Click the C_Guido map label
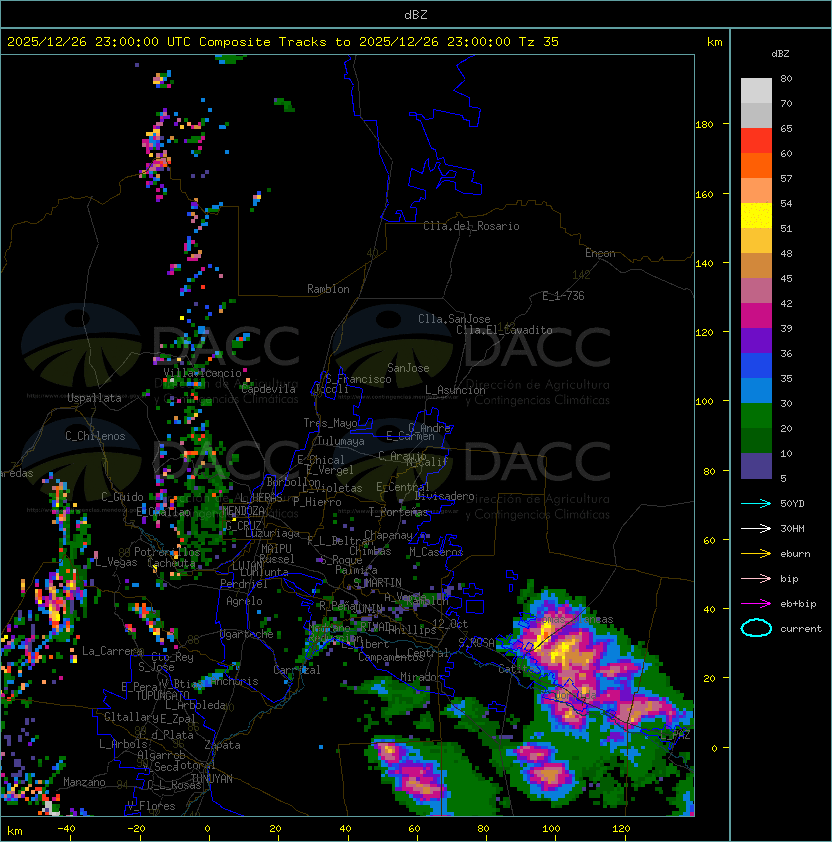This screenshot has width=832, height=842. 122,497
